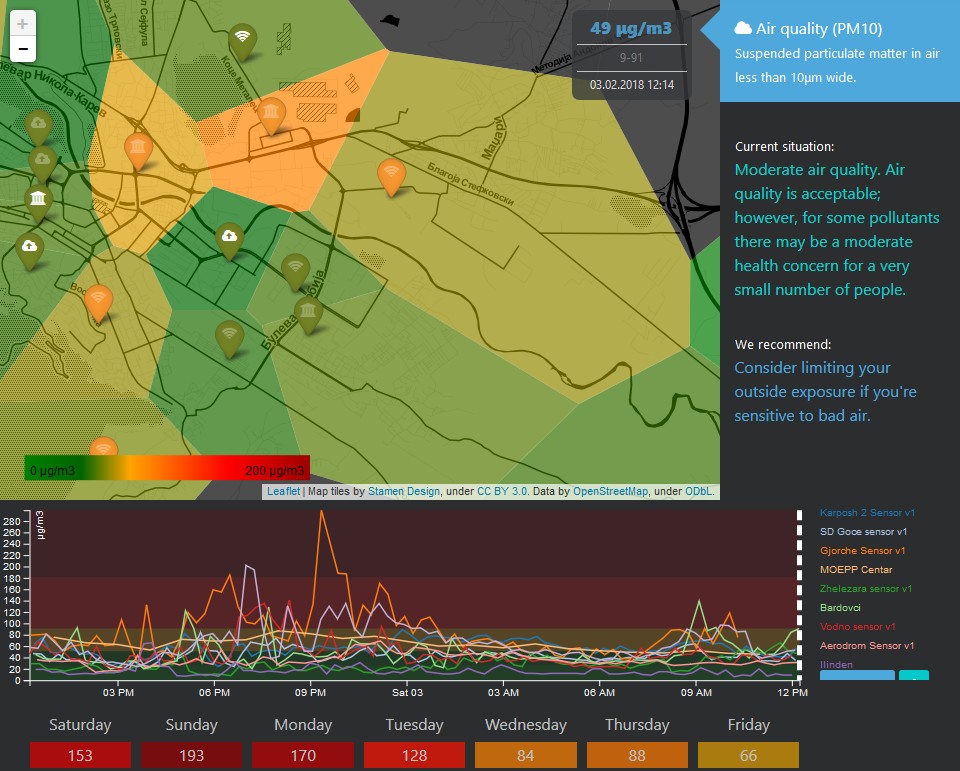The width and height of the screenshot is (960, 771).
Task: Toggle Gjorche Sensor v1 line in chart
Action: click(862, 551)
